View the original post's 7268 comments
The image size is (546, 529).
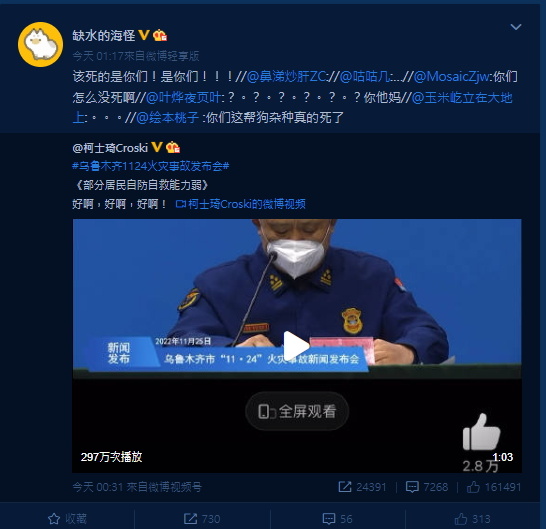pos(427,487)
